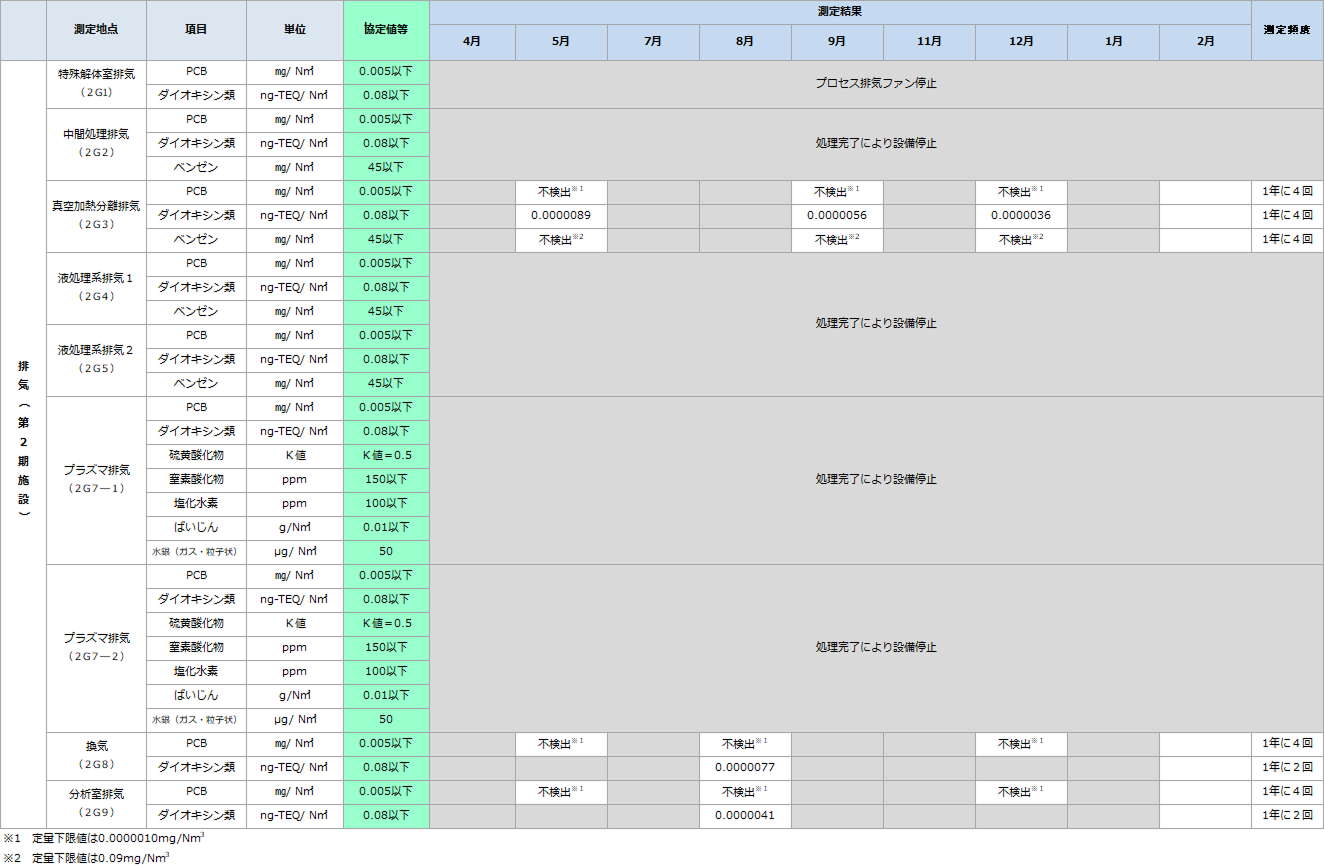Click the 0.0000036 value in the 12月 column

pos(1021,216)
